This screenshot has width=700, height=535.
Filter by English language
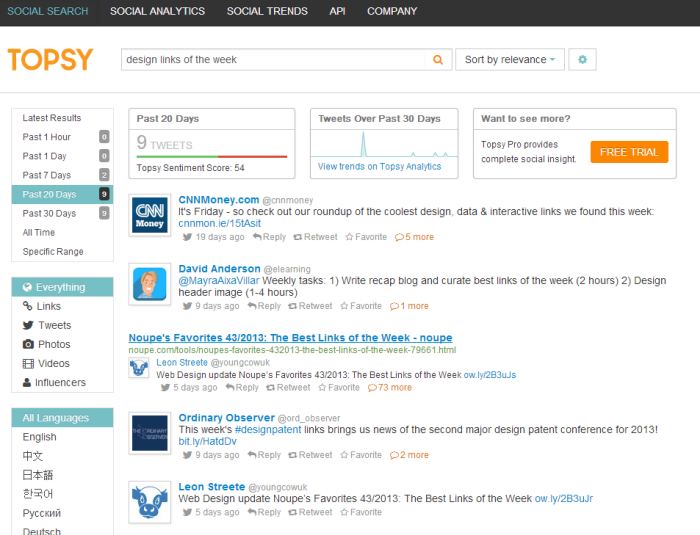pyautogui.click(x=62, y=437)
